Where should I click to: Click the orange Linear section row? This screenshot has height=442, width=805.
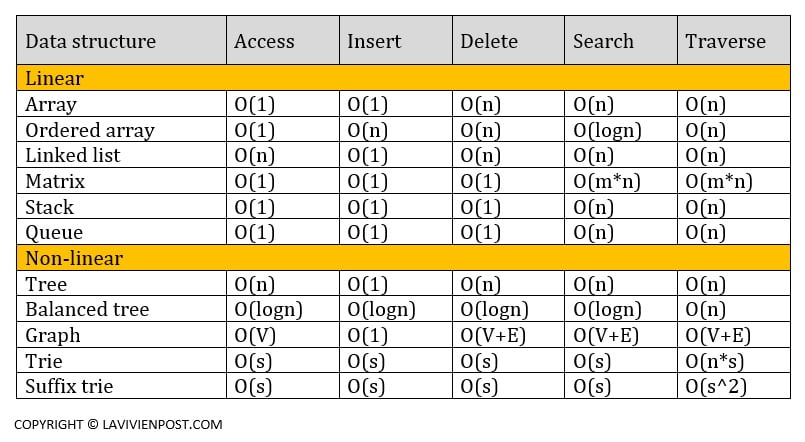pyautogui.click(x=402, y=78)
